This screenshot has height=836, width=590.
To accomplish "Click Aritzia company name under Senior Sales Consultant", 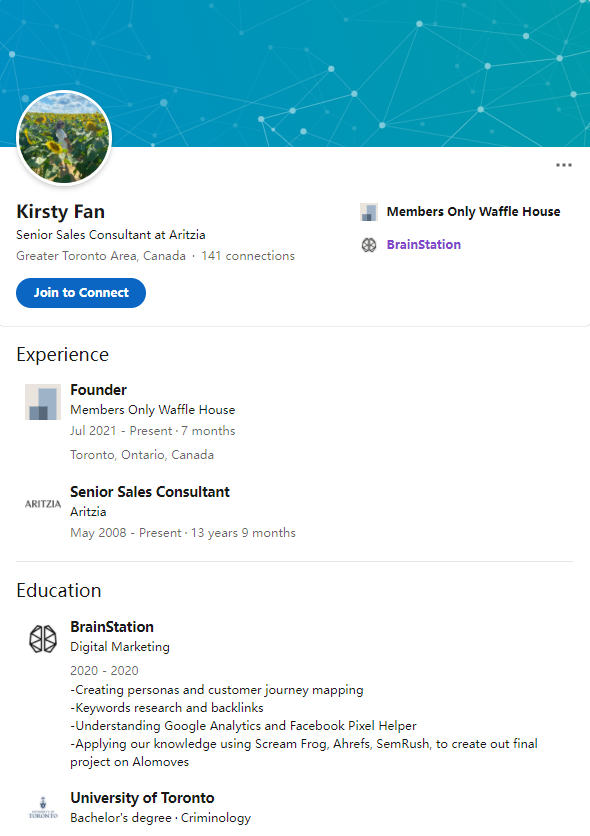I will [88, 511].
